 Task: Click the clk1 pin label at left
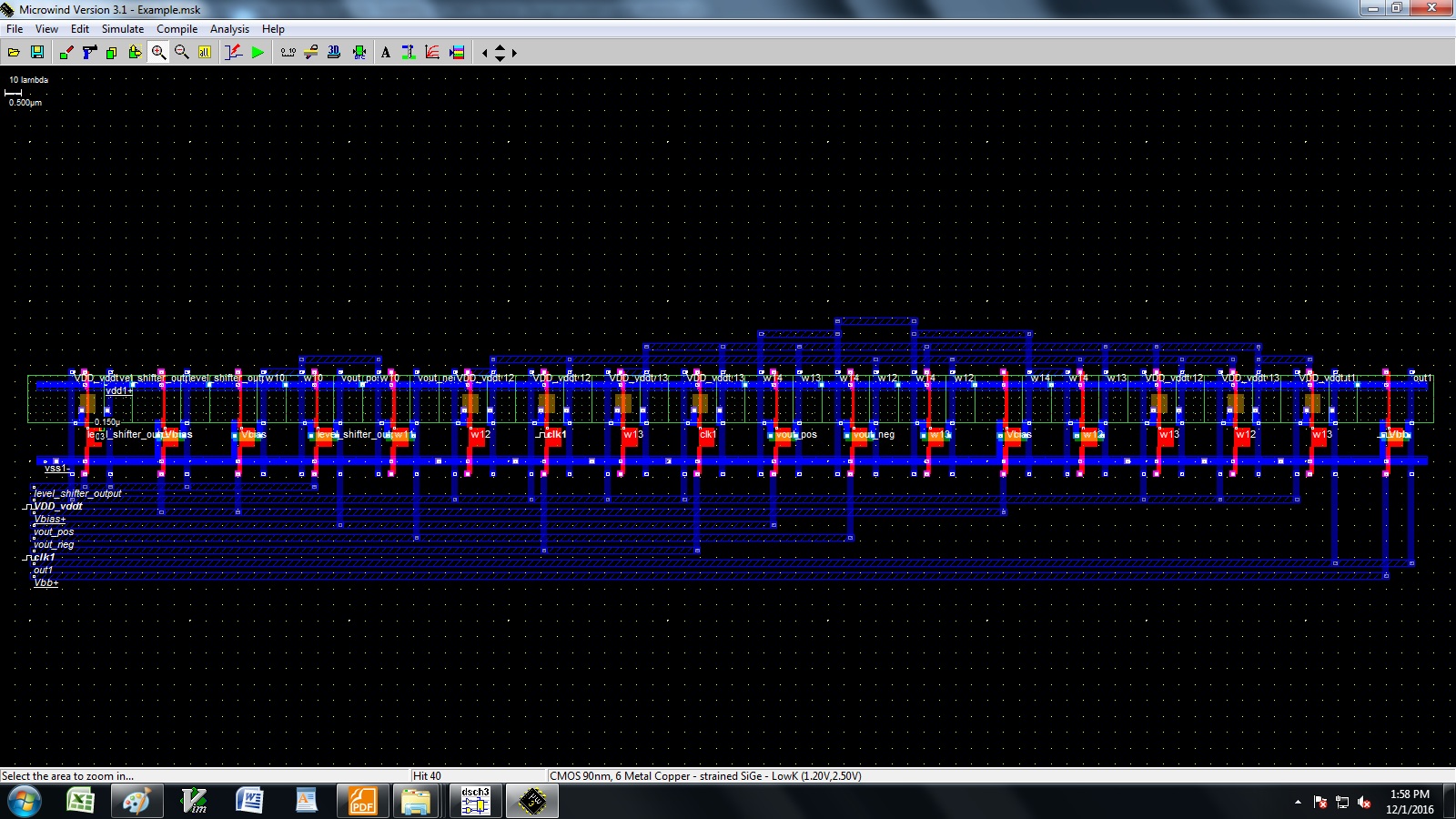click(44, 557)
